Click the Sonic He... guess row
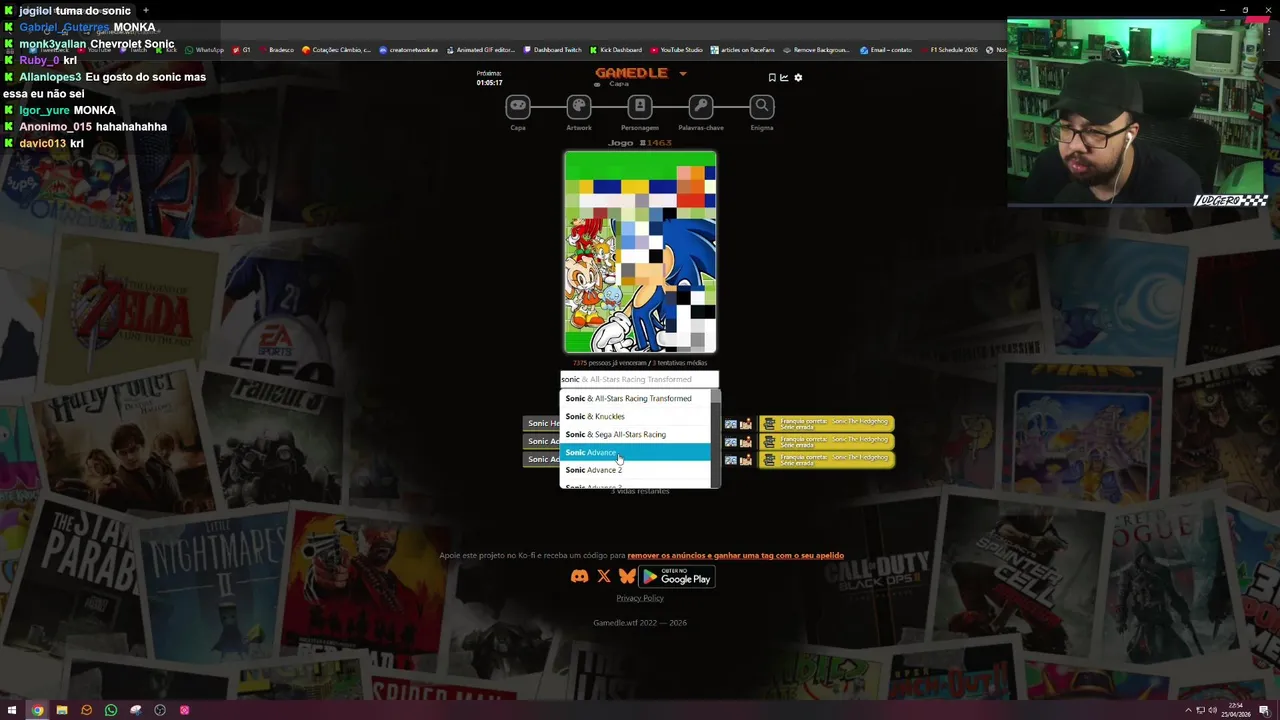 click(543, 423)
